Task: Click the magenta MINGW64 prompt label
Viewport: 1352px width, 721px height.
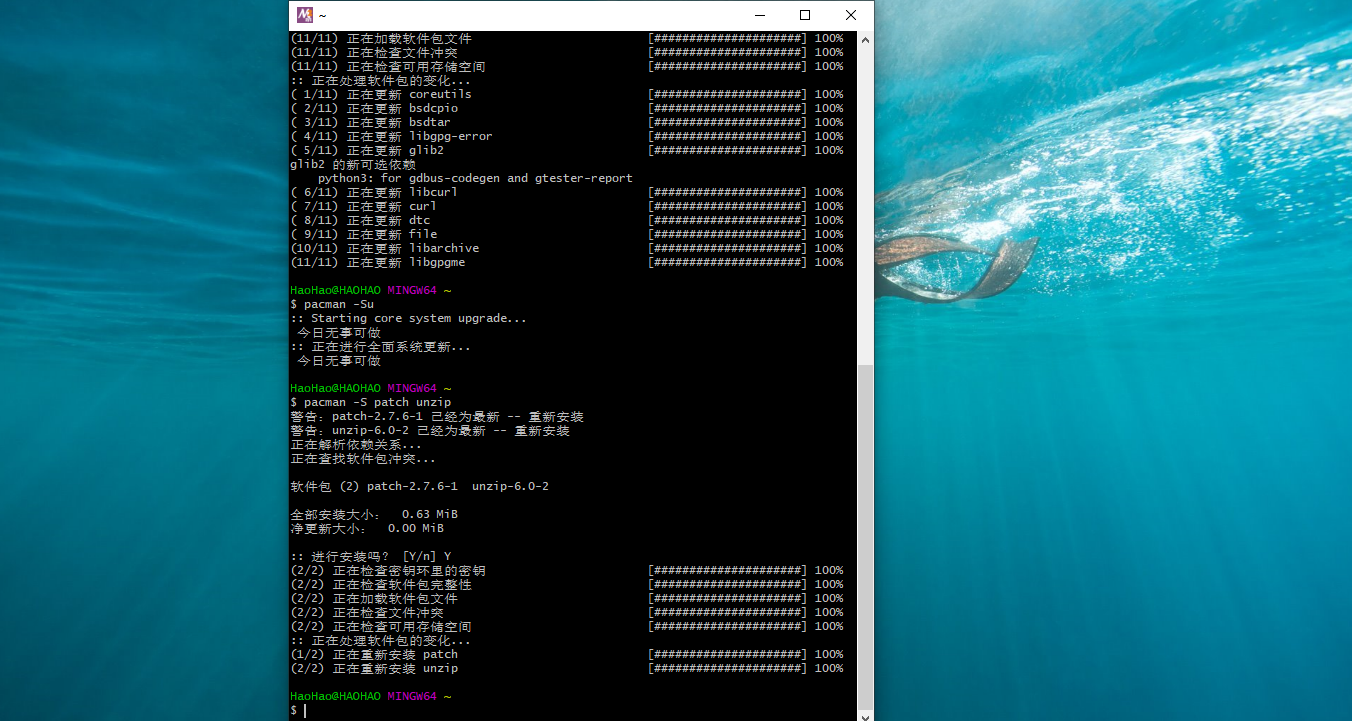Action: 412,695
